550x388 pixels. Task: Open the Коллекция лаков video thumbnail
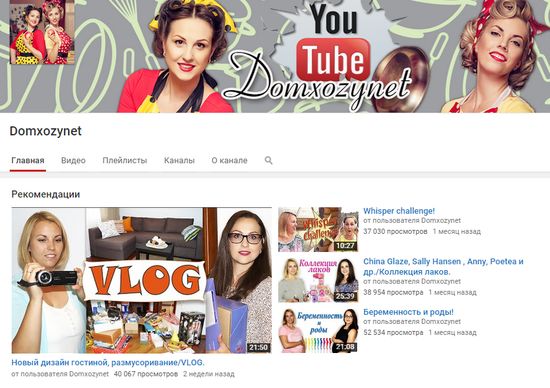[318, 280]
